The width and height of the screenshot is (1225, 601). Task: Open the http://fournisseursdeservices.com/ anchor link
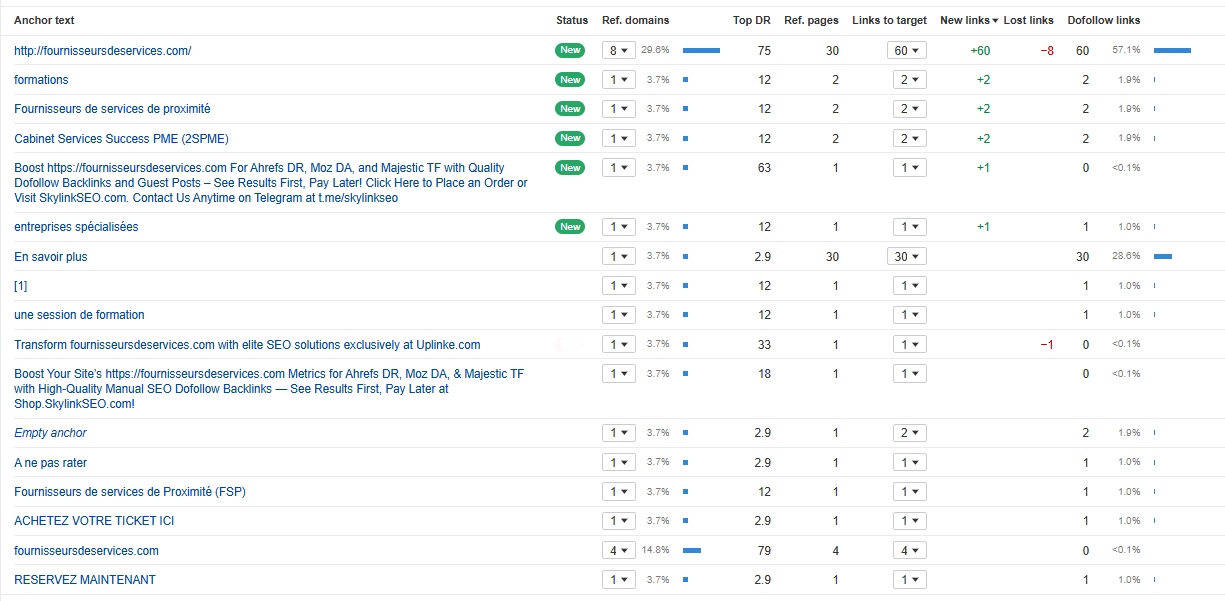(102, 51)
